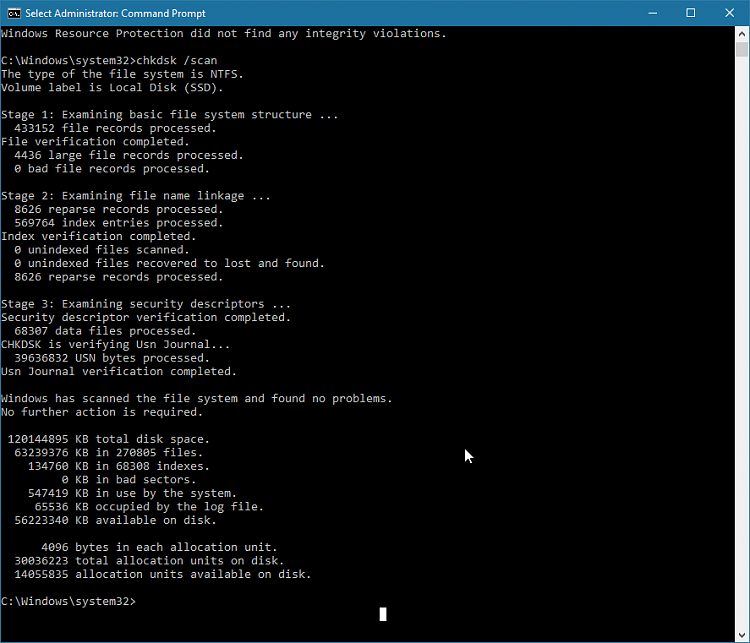Click 'Windows Resource Protection did not find' line
Image resolution: width=750 pixels, height=643 pixels.
pyautogui.click(x=223, y=33)
